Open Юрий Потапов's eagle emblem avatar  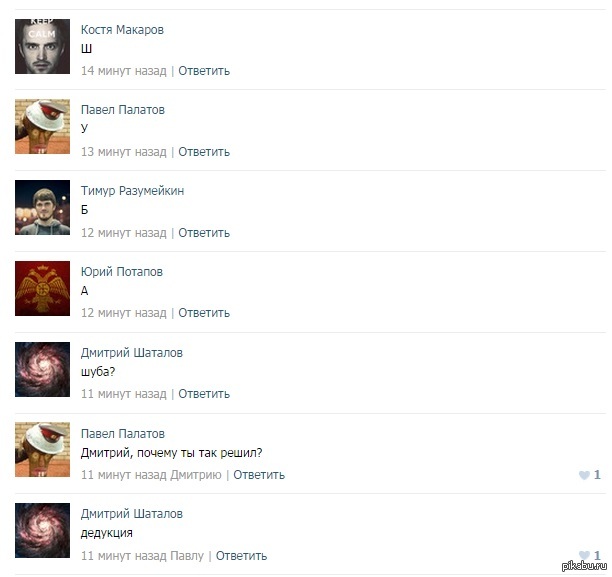pyautogui.click(x=43, y=288)
